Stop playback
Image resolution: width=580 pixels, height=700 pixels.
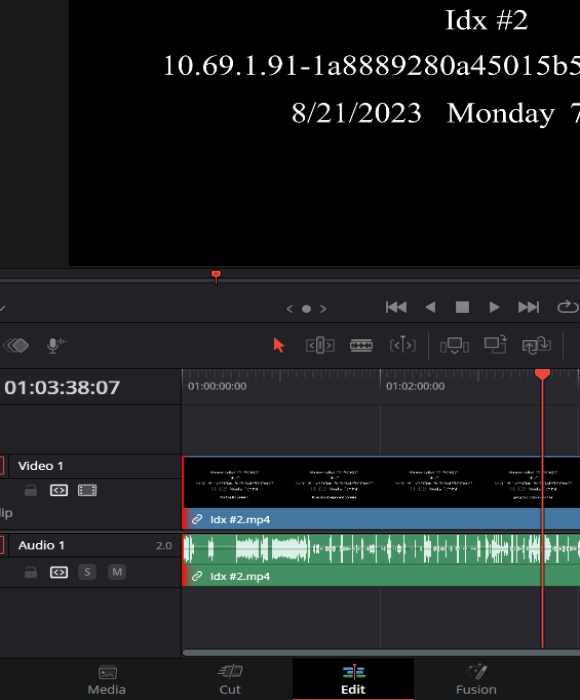point(462,307)
